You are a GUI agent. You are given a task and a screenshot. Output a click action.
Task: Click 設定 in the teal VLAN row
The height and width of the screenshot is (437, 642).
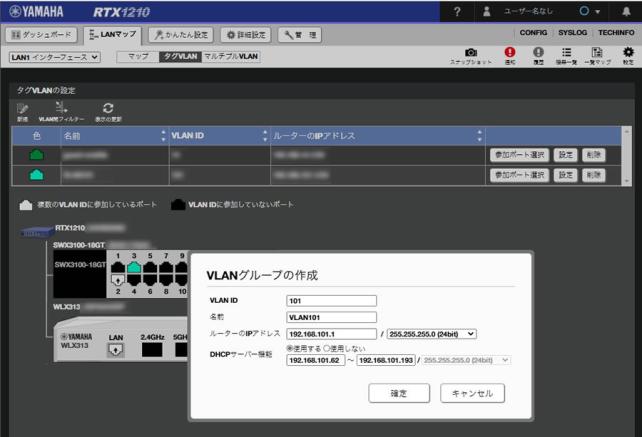pyautogui.click(x=565, y=175)
